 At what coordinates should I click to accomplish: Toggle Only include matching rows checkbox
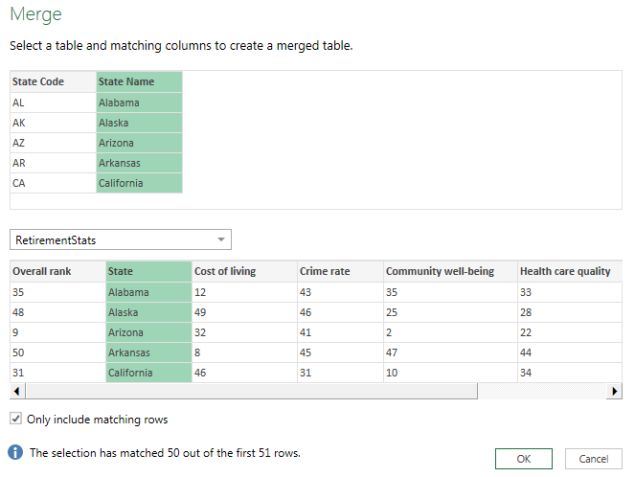(x=16, y=419)
